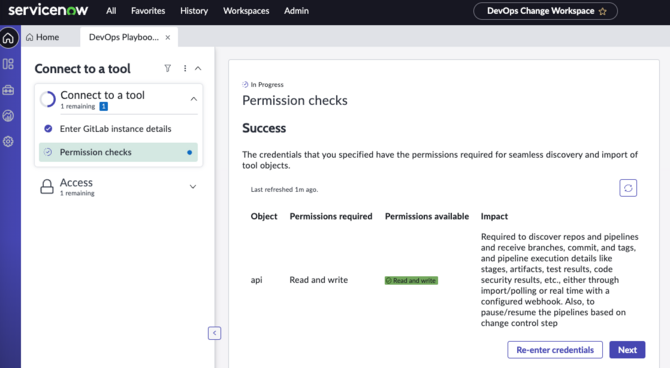This screenshot has width=670, height=368.
Task: Open the Favorites menu
Action: coord(148,11)
